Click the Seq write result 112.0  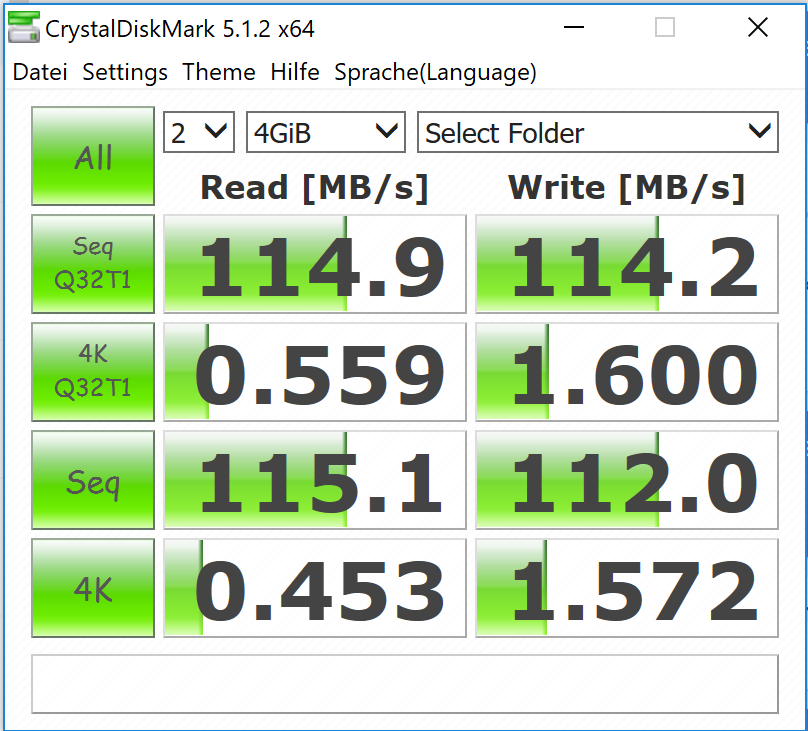point(627,480)
